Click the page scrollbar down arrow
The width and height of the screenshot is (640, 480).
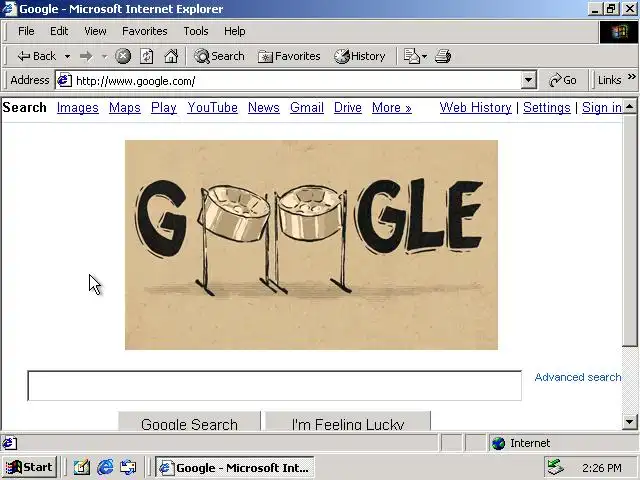click(x=629, y=422)
